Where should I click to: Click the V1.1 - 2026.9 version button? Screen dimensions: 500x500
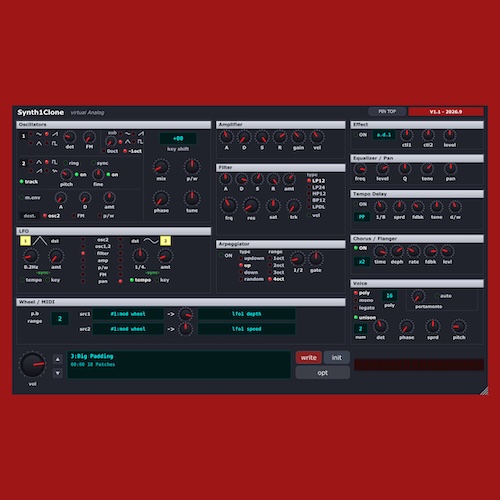(x=446, y=112)
